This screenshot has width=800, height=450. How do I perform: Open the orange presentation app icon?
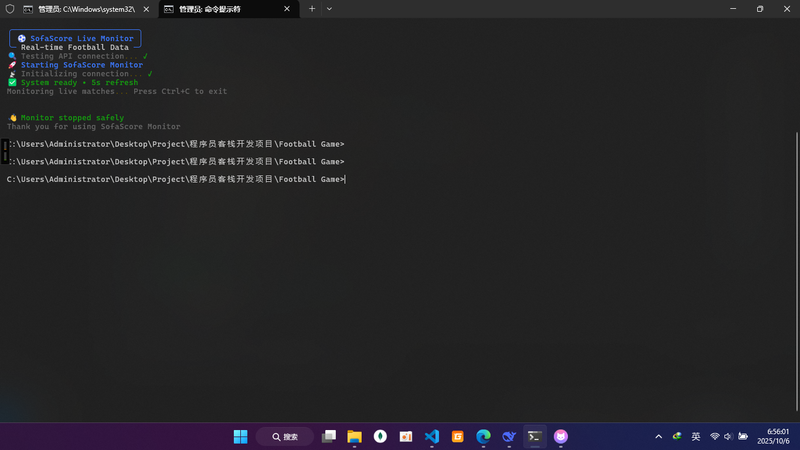[x=406, y=437]
